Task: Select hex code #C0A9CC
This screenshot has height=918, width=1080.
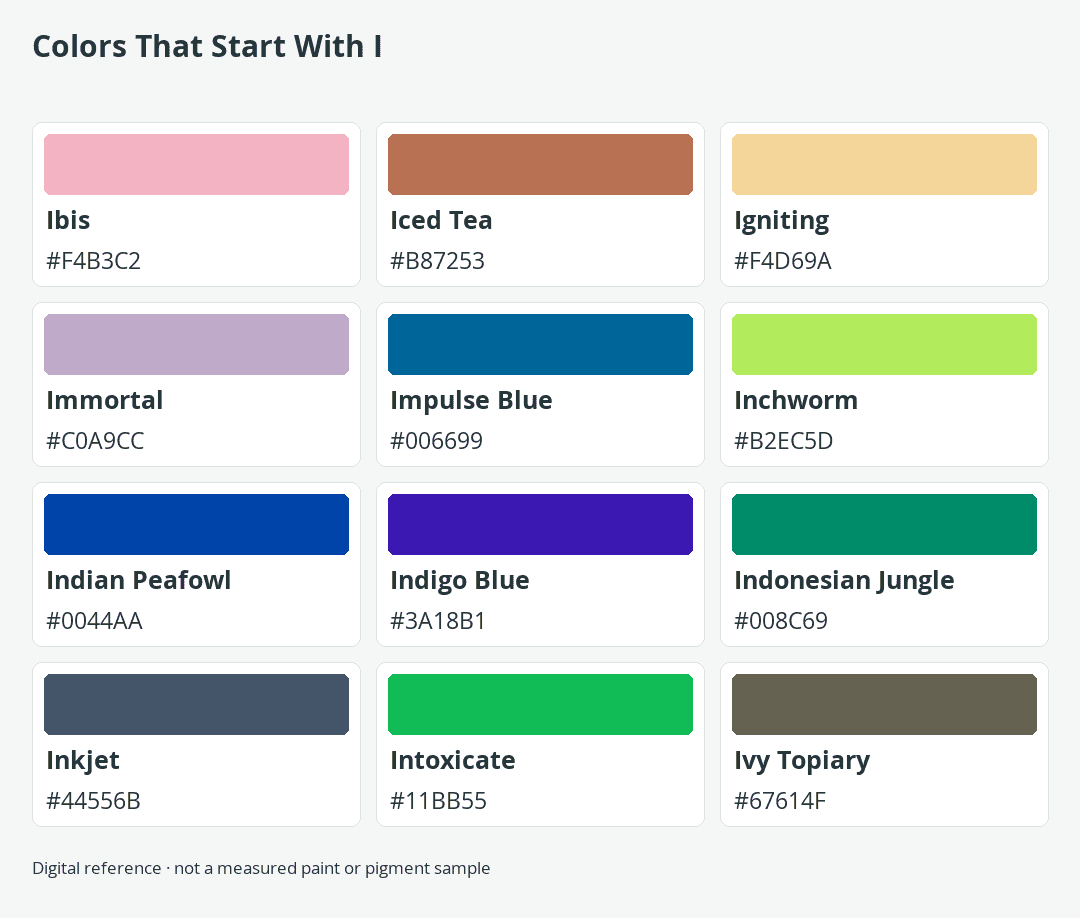Action: click(x=95, y=441)
